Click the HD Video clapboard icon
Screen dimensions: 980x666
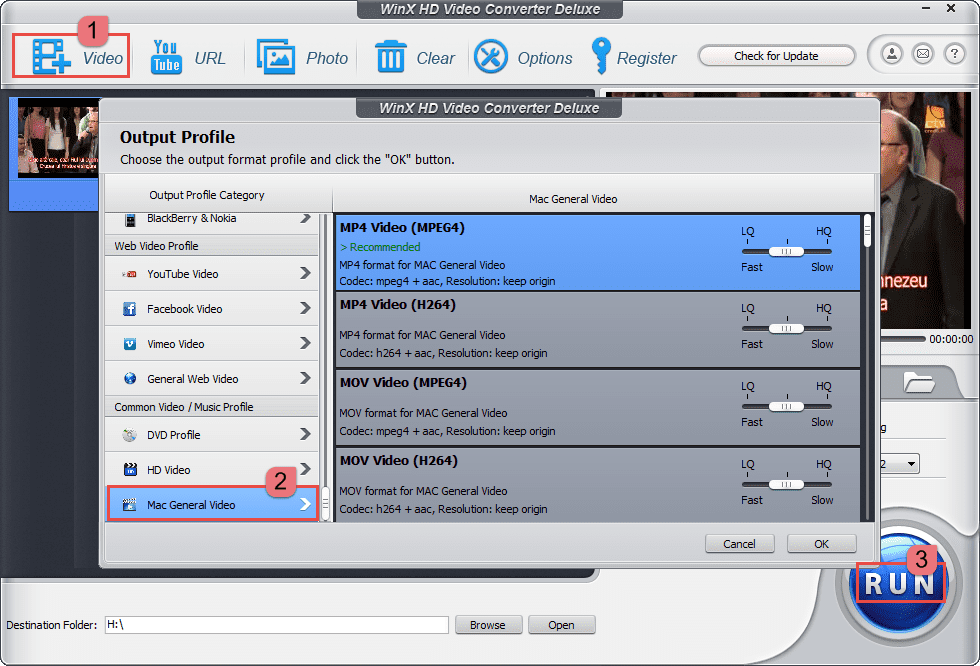(130, 469)
